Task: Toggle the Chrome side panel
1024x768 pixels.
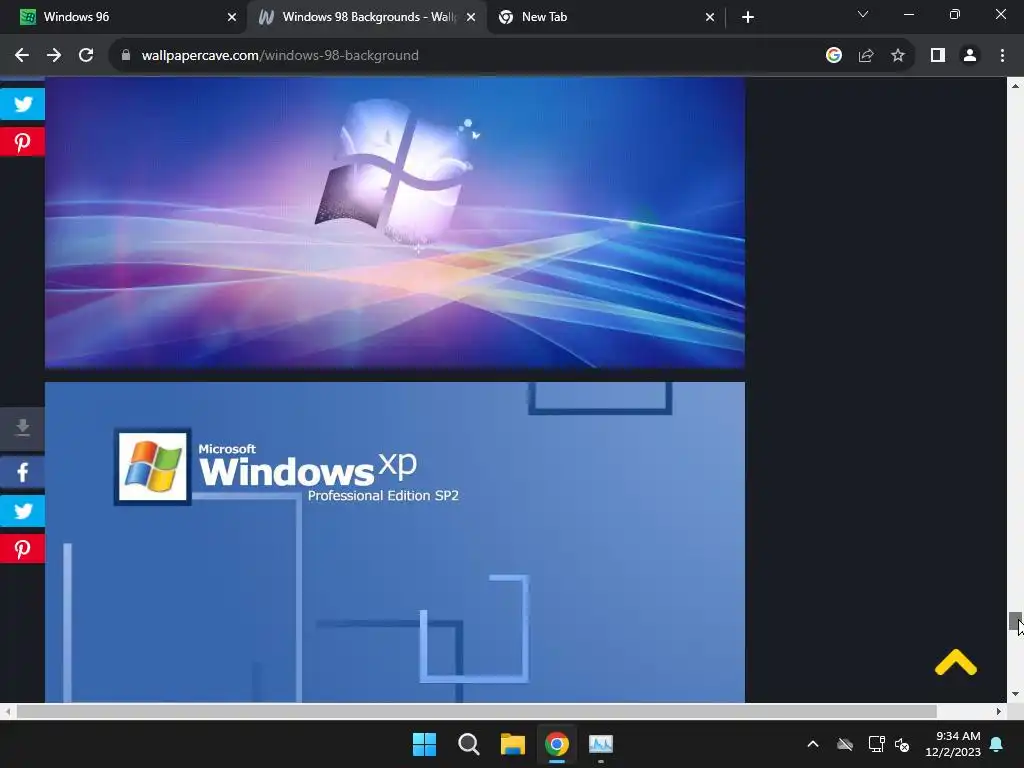Action: coord(938,56)
